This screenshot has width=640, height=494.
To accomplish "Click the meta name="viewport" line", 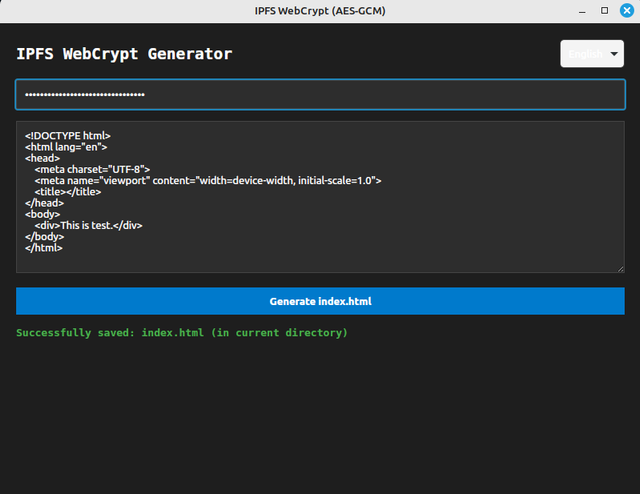I will 208,180.
